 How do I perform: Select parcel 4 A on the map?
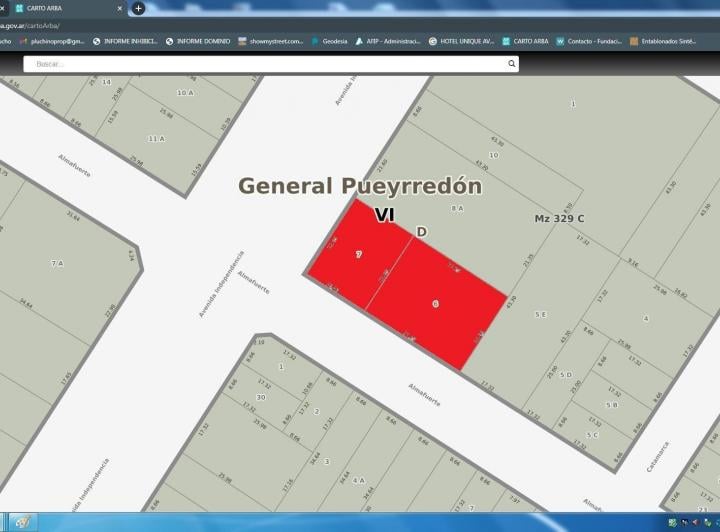358,481
